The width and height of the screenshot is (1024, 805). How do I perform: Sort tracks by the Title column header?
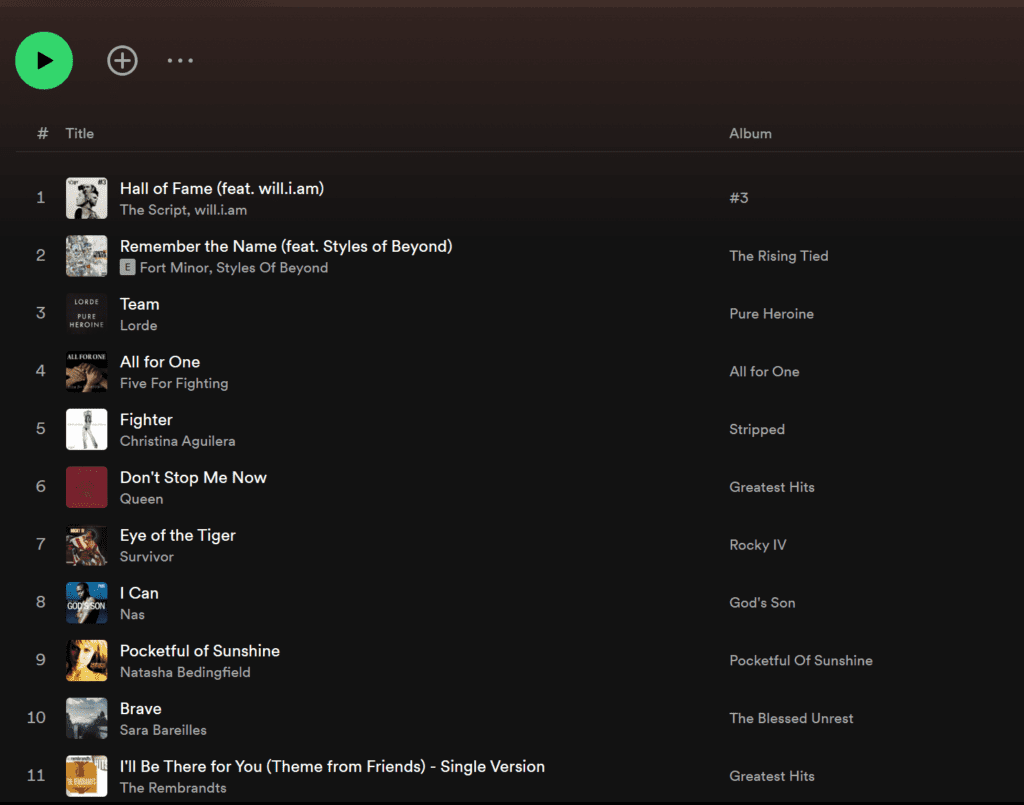click(79, 133)
